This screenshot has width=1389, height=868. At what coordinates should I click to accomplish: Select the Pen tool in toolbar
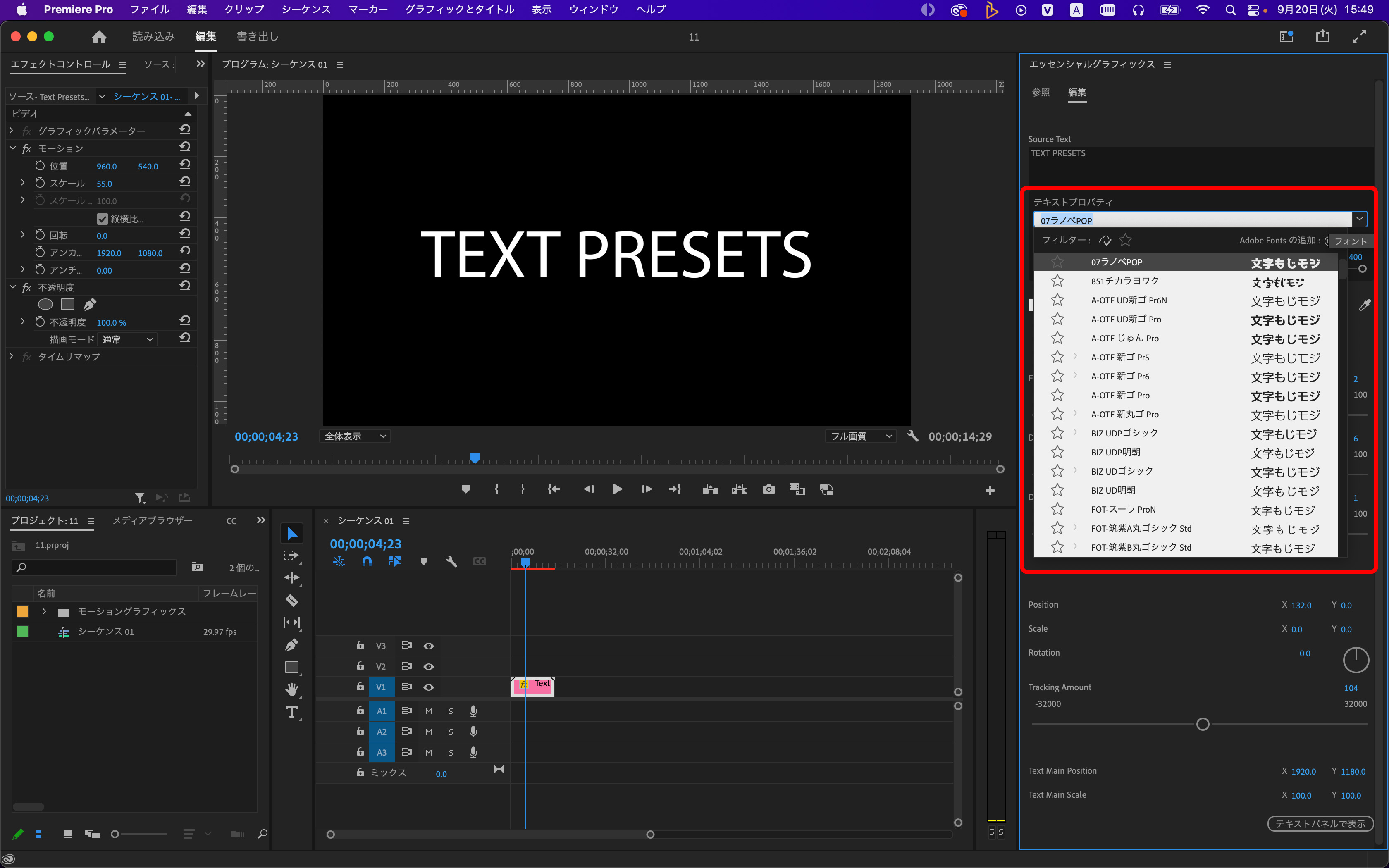tap(291, 645)
